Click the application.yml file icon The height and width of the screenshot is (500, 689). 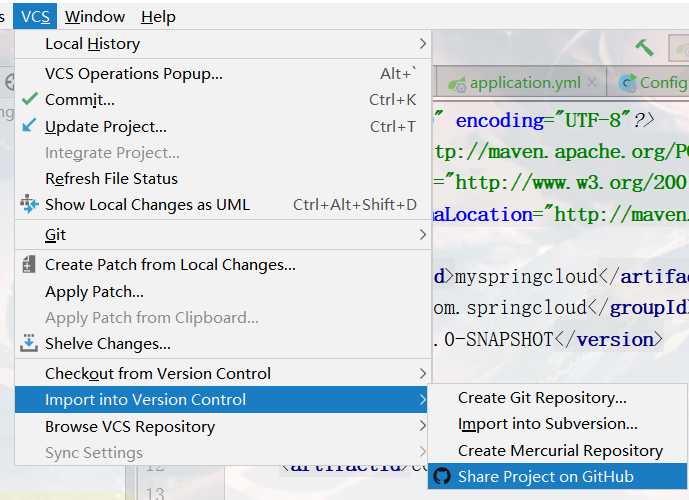458,83
